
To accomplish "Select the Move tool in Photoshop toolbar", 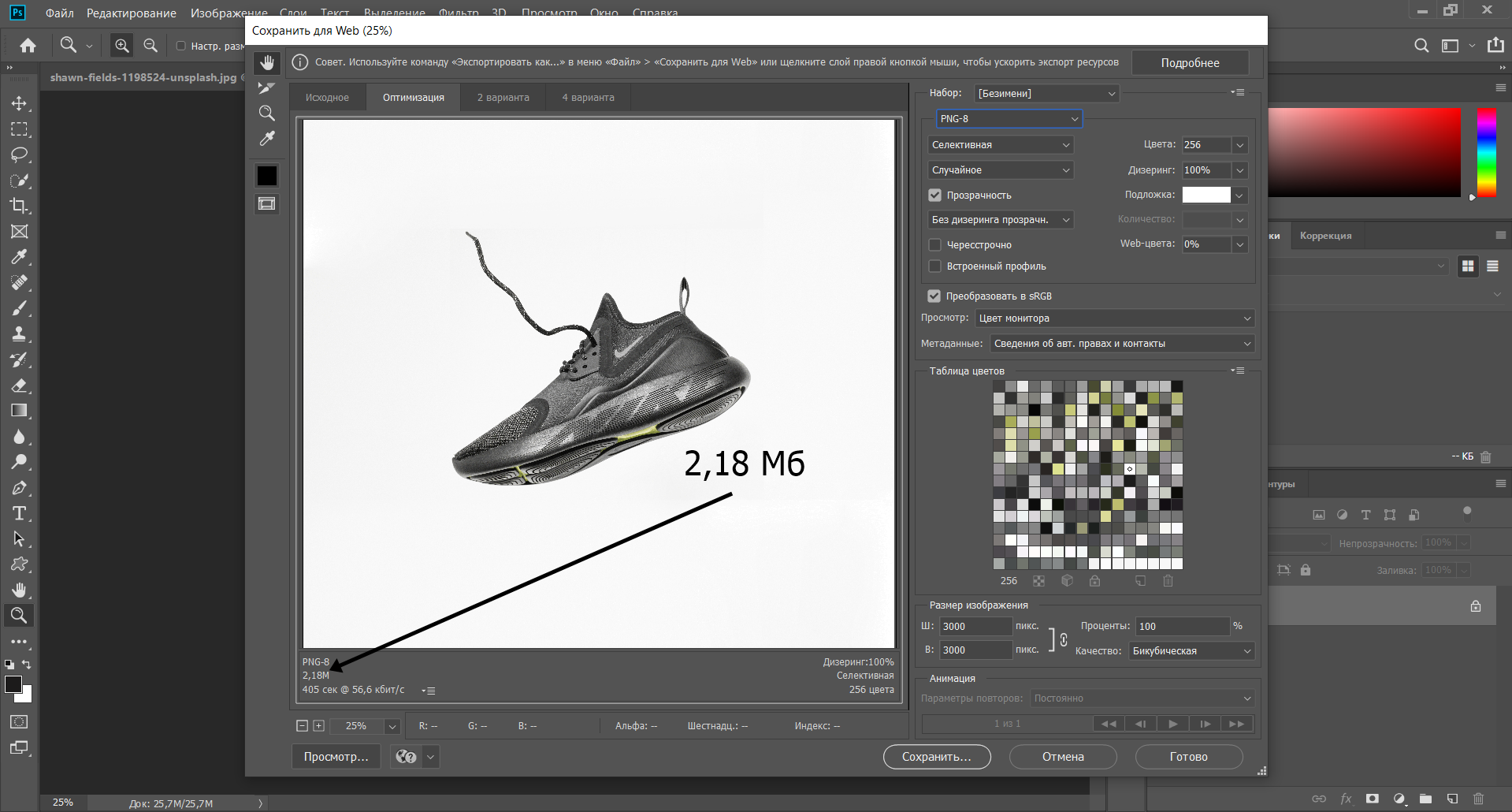I will pos(20,103).
